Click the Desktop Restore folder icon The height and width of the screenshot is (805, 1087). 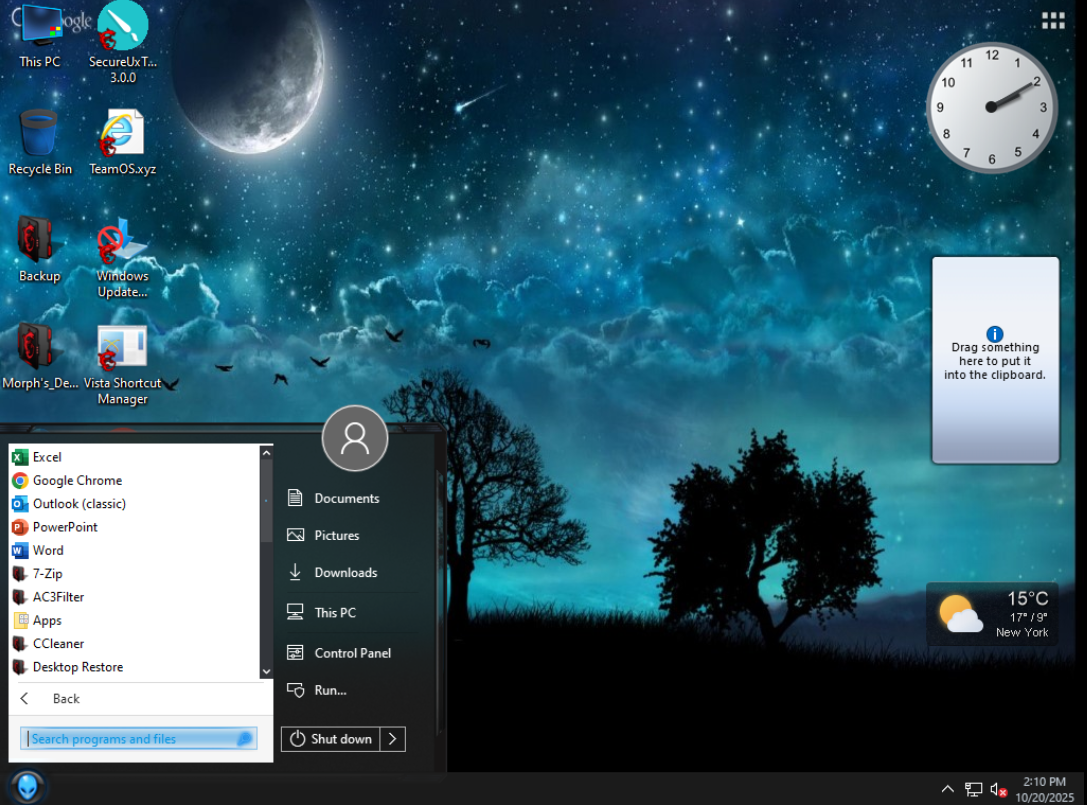pos(20,667)
